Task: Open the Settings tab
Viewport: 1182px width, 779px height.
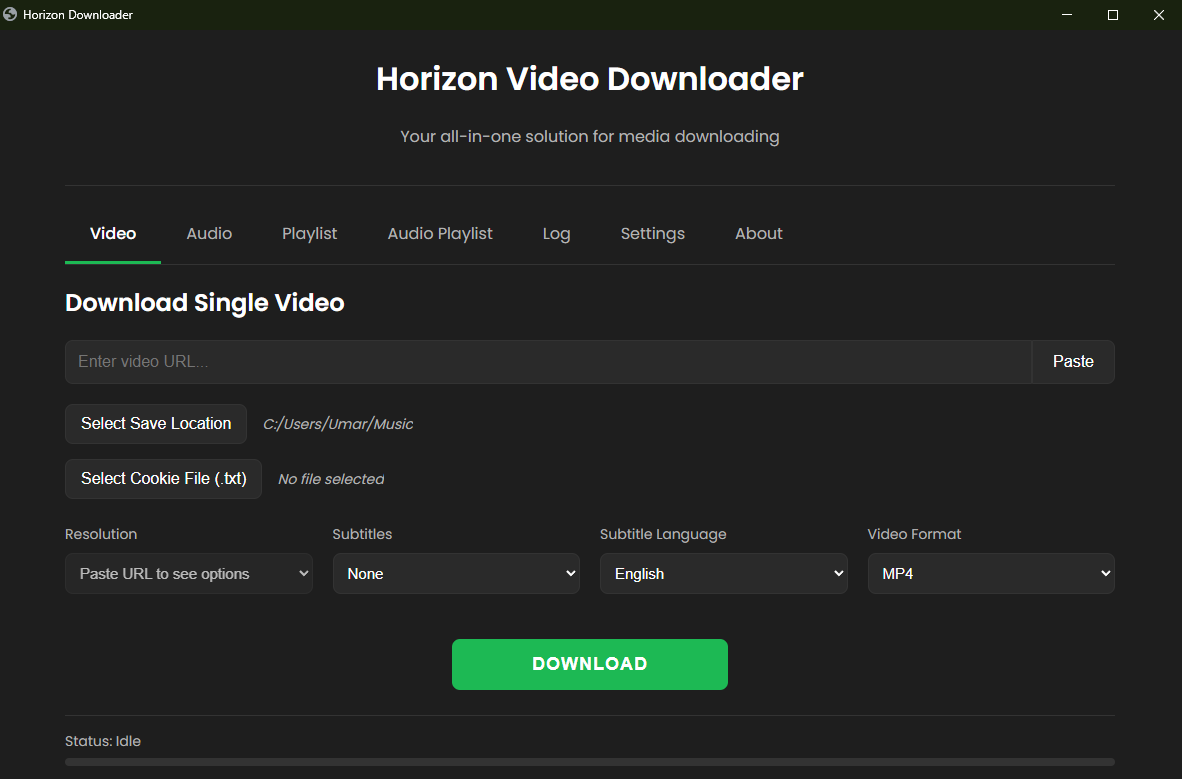Action: tap(652, 234)
